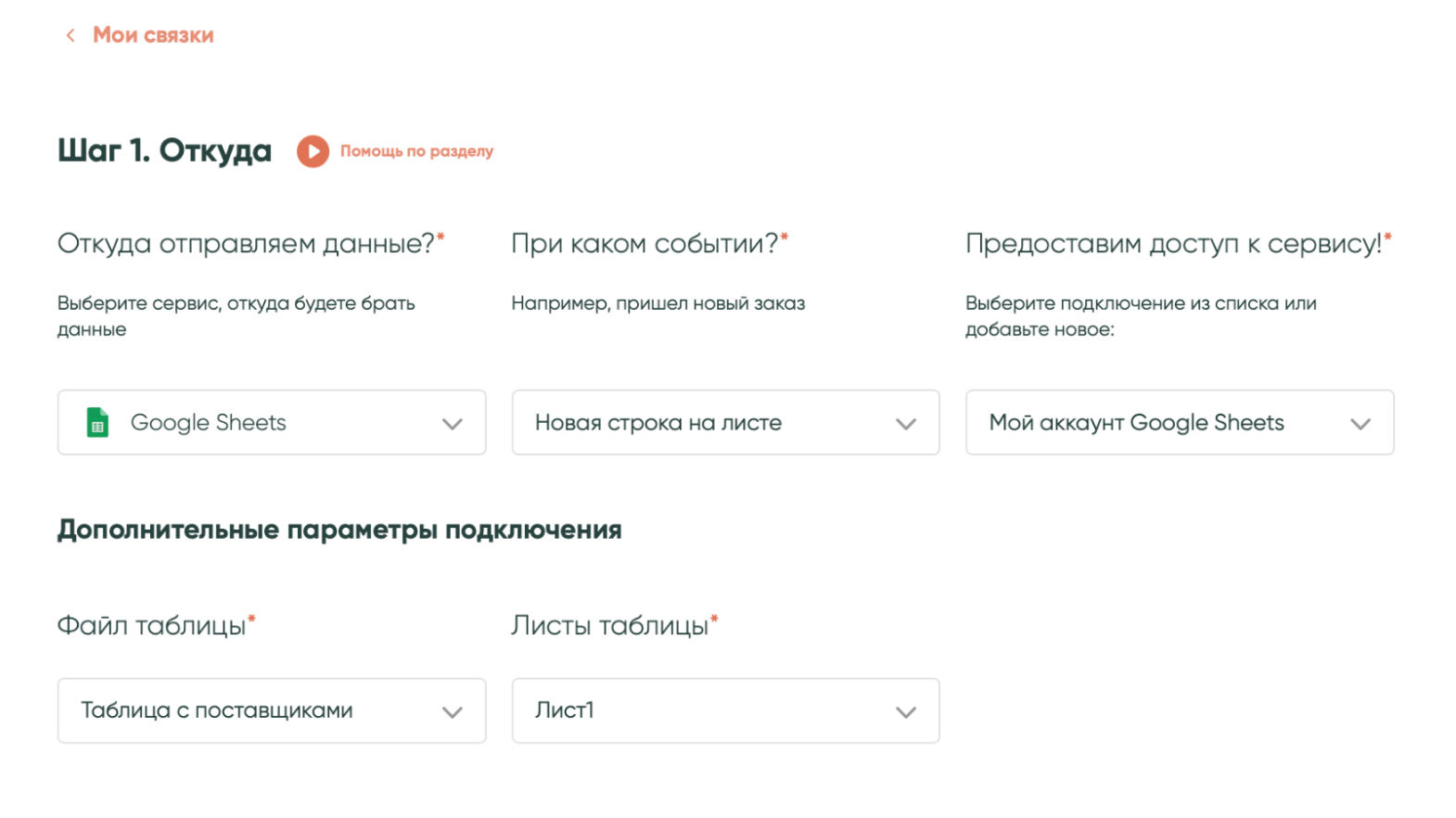Screen dimensions: 1456x818
Task: Click the green Google Sheets icon
Action: click(x=97, y=423)
